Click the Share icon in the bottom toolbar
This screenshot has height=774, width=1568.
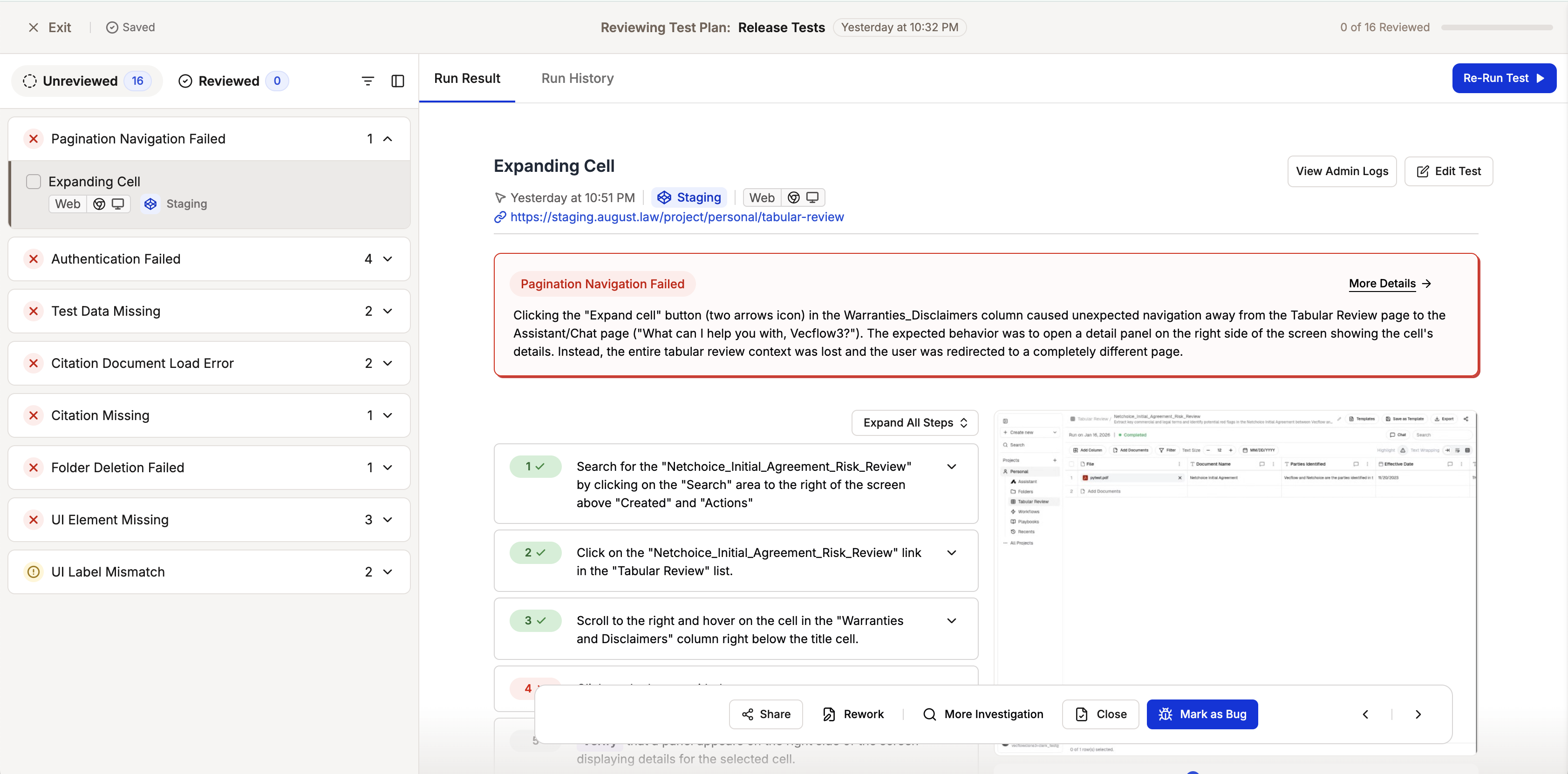pyautogui.click(x=748, y=714)
